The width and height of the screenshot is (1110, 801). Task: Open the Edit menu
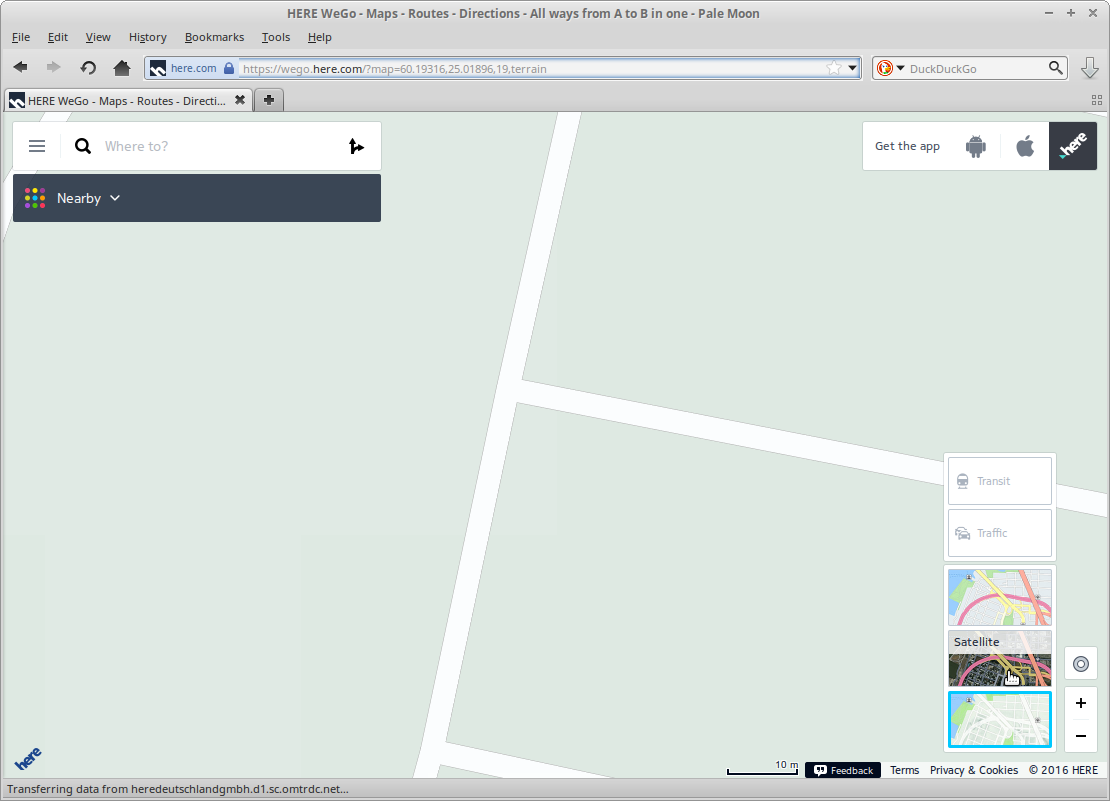coord(57,37)
